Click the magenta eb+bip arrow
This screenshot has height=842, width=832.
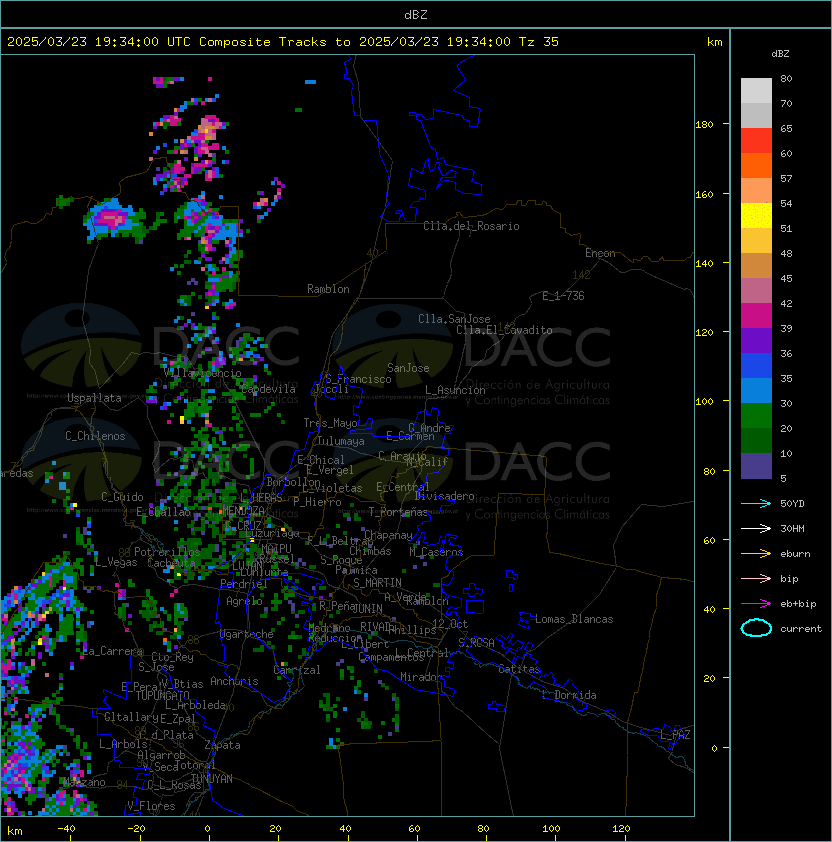tap(756, 604)
